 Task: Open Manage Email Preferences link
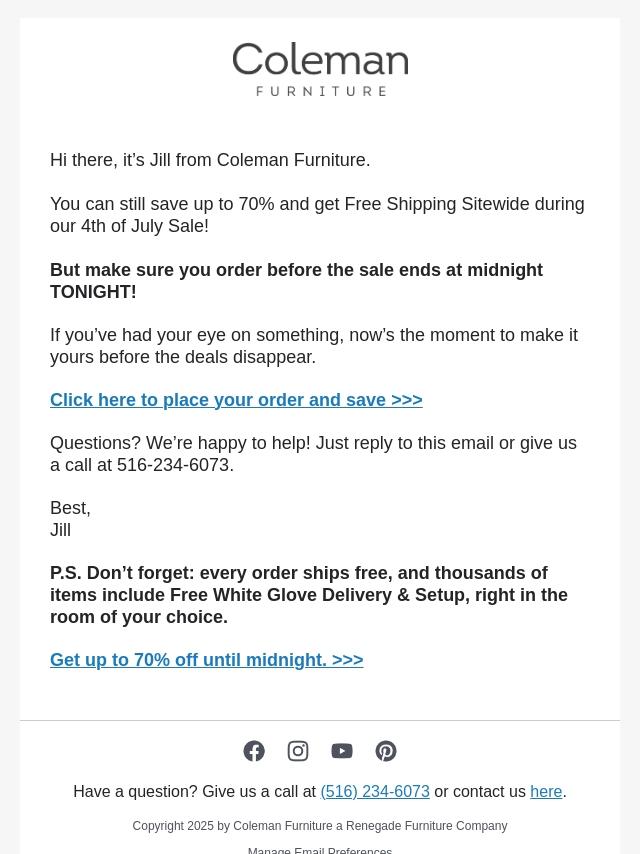tap(320, 850)
